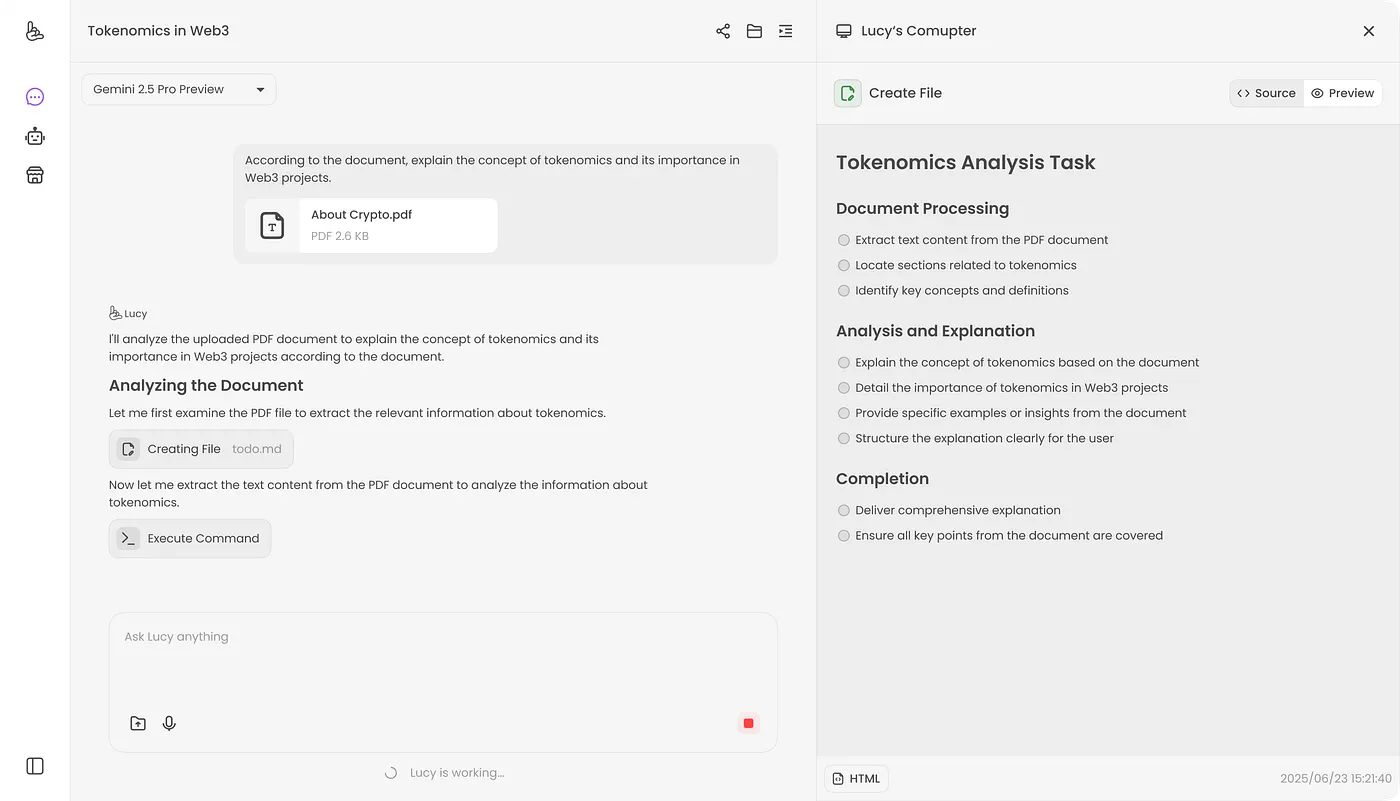1400x801 pixels.
Task: Click the Lucy sender name label
Action: (x=135, y=313)
